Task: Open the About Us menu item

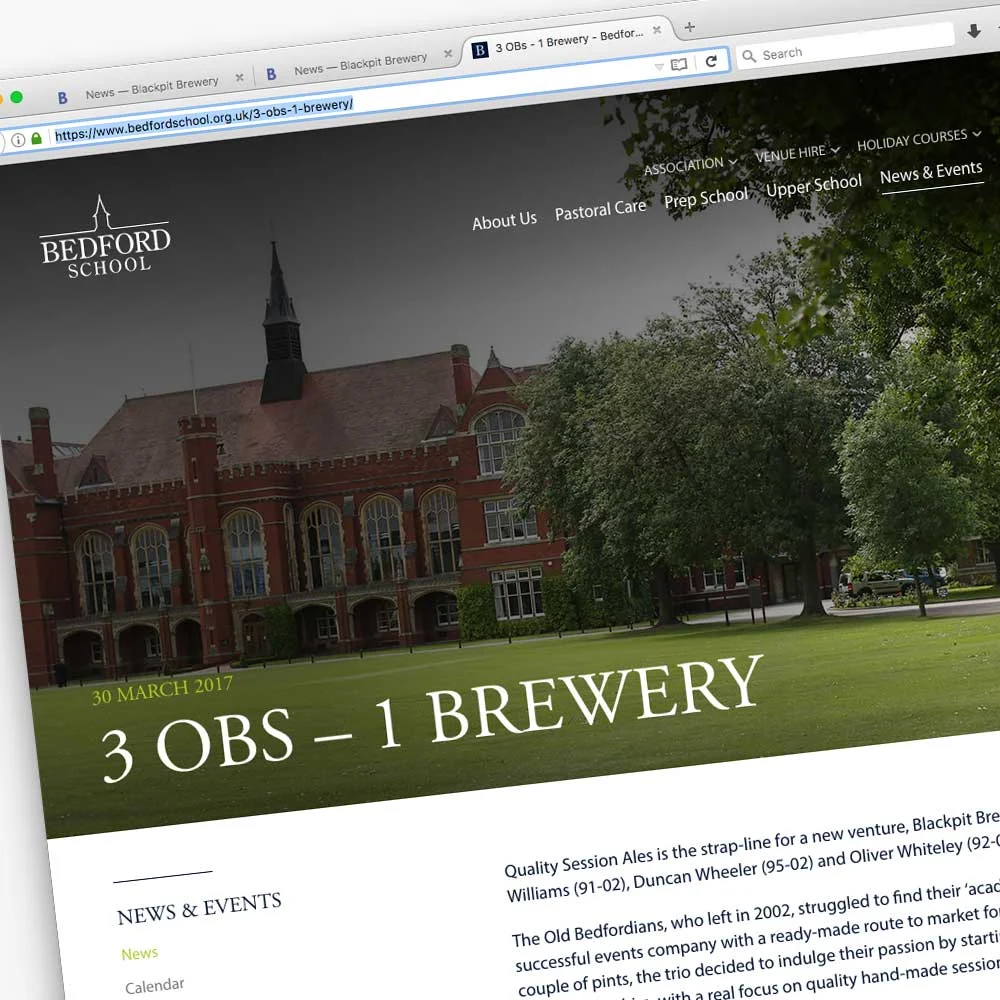Action: coord(504,221)
